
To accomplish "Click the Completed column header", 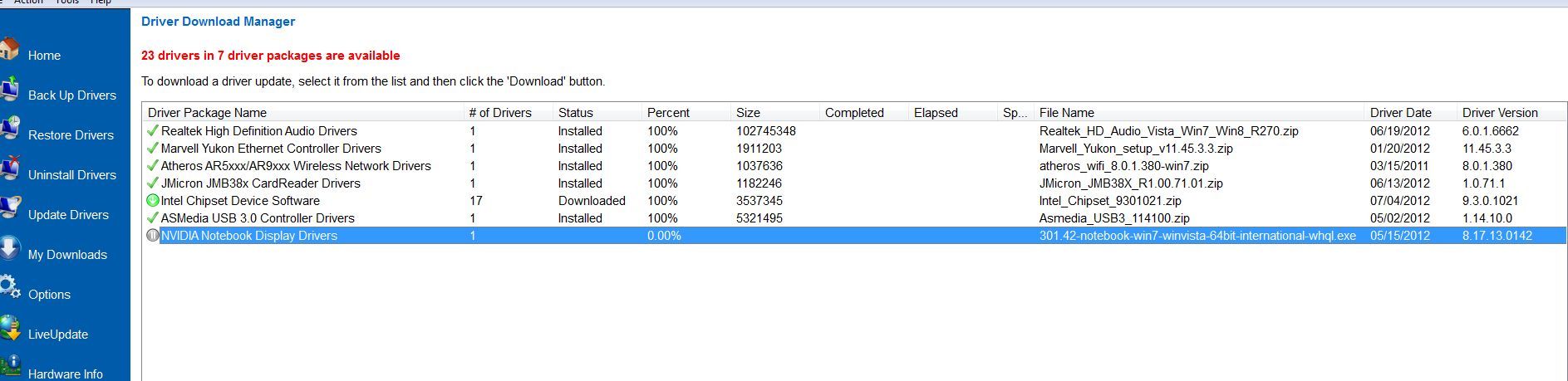I will (864, 113).
